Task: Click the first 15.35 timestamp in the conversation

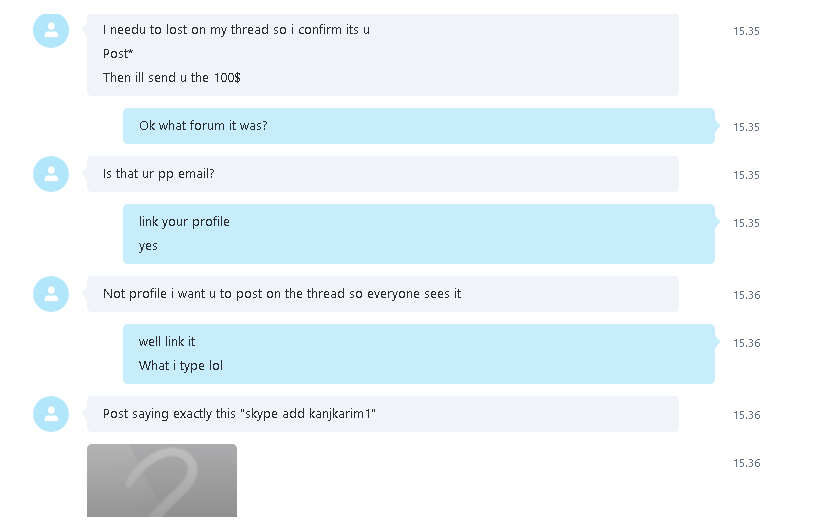Action: (x=746, y=31)
